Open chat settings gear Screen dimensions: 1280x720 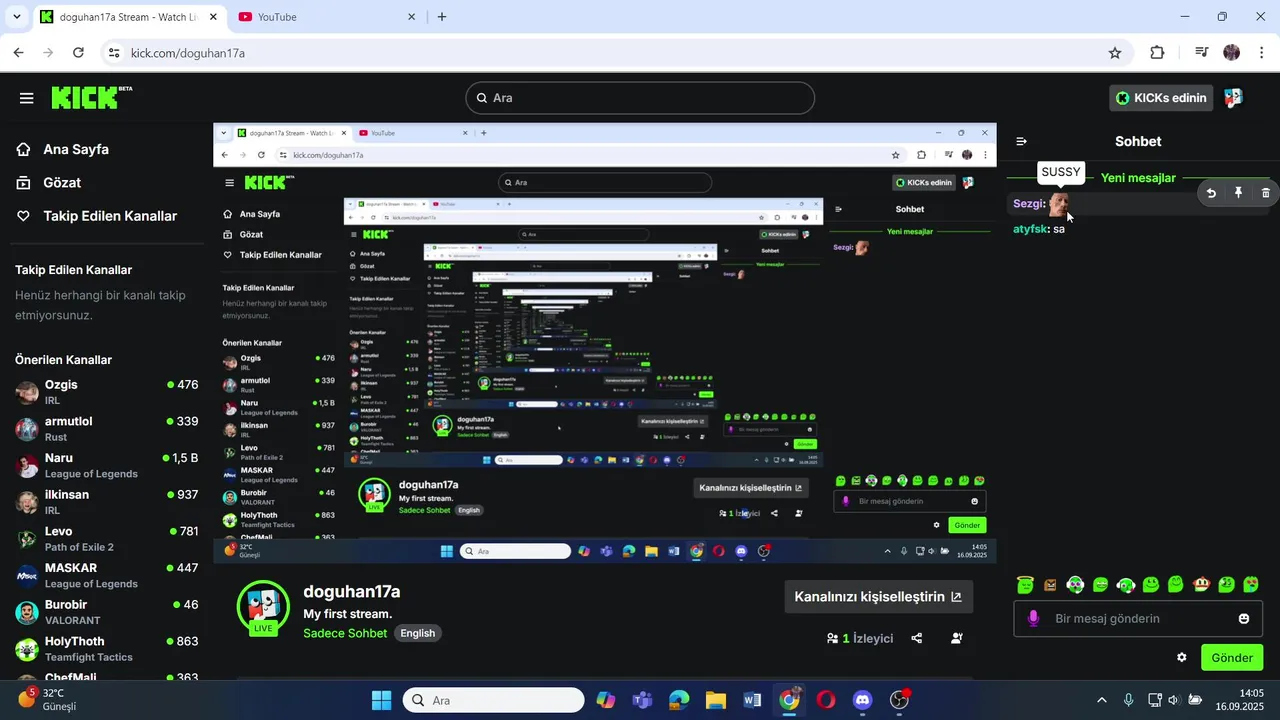point(1182,657)
